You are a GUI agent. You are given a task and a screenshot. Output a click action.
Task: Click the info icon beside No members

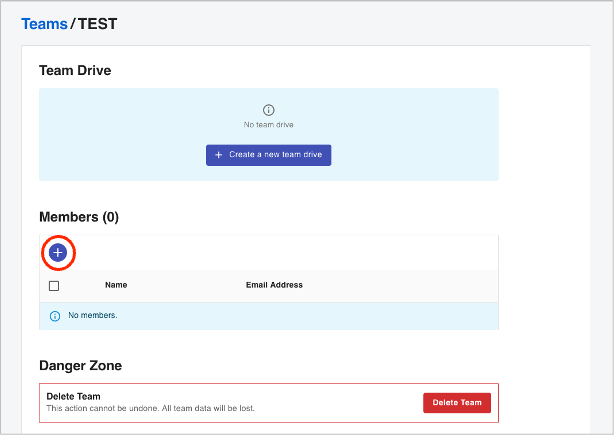pyautogui.click(x=55, y=315)
